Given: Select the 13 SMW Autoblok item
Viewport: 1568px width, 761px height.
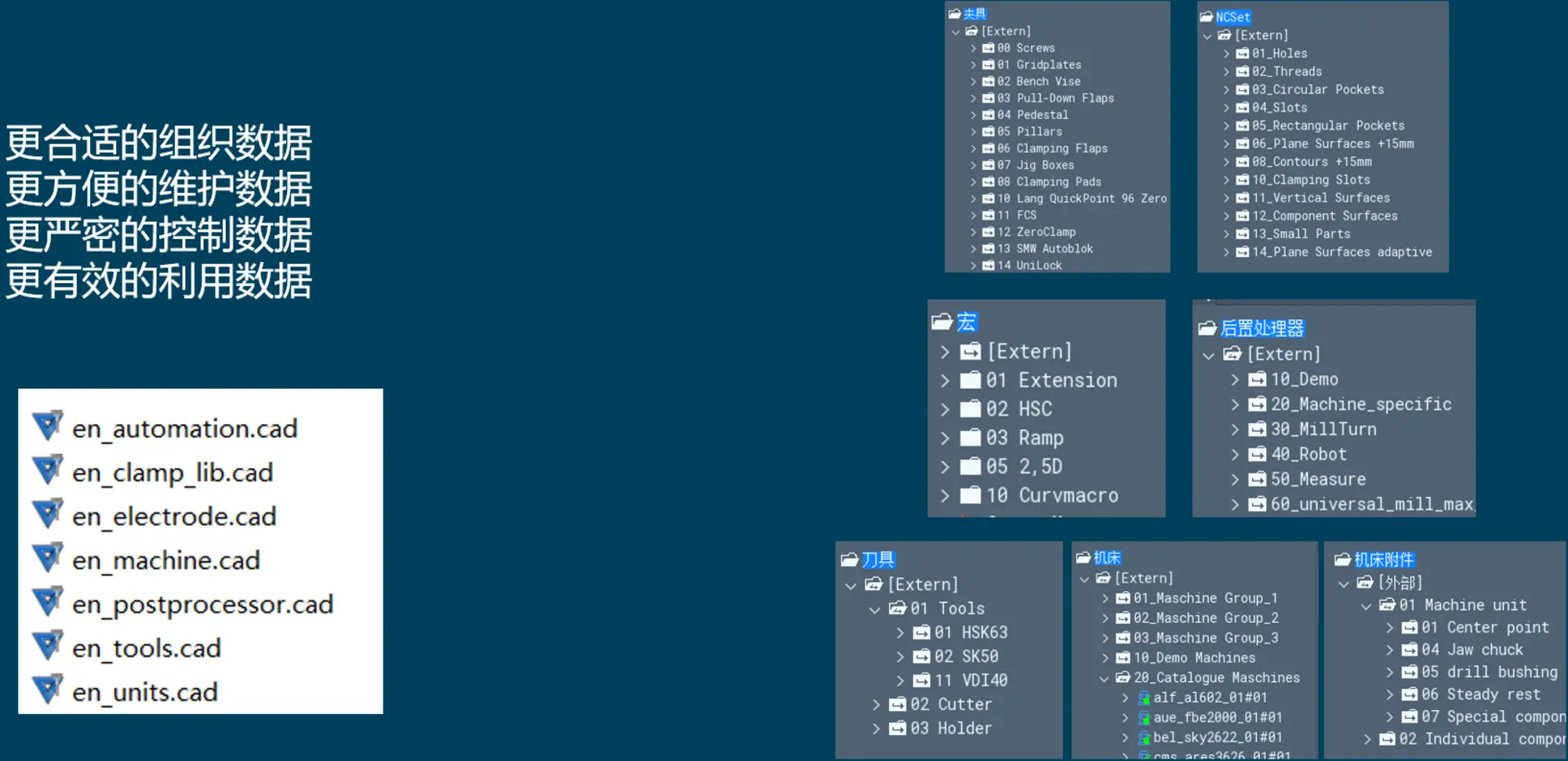Looking at the screenshot, I should tap(1045, 248).
